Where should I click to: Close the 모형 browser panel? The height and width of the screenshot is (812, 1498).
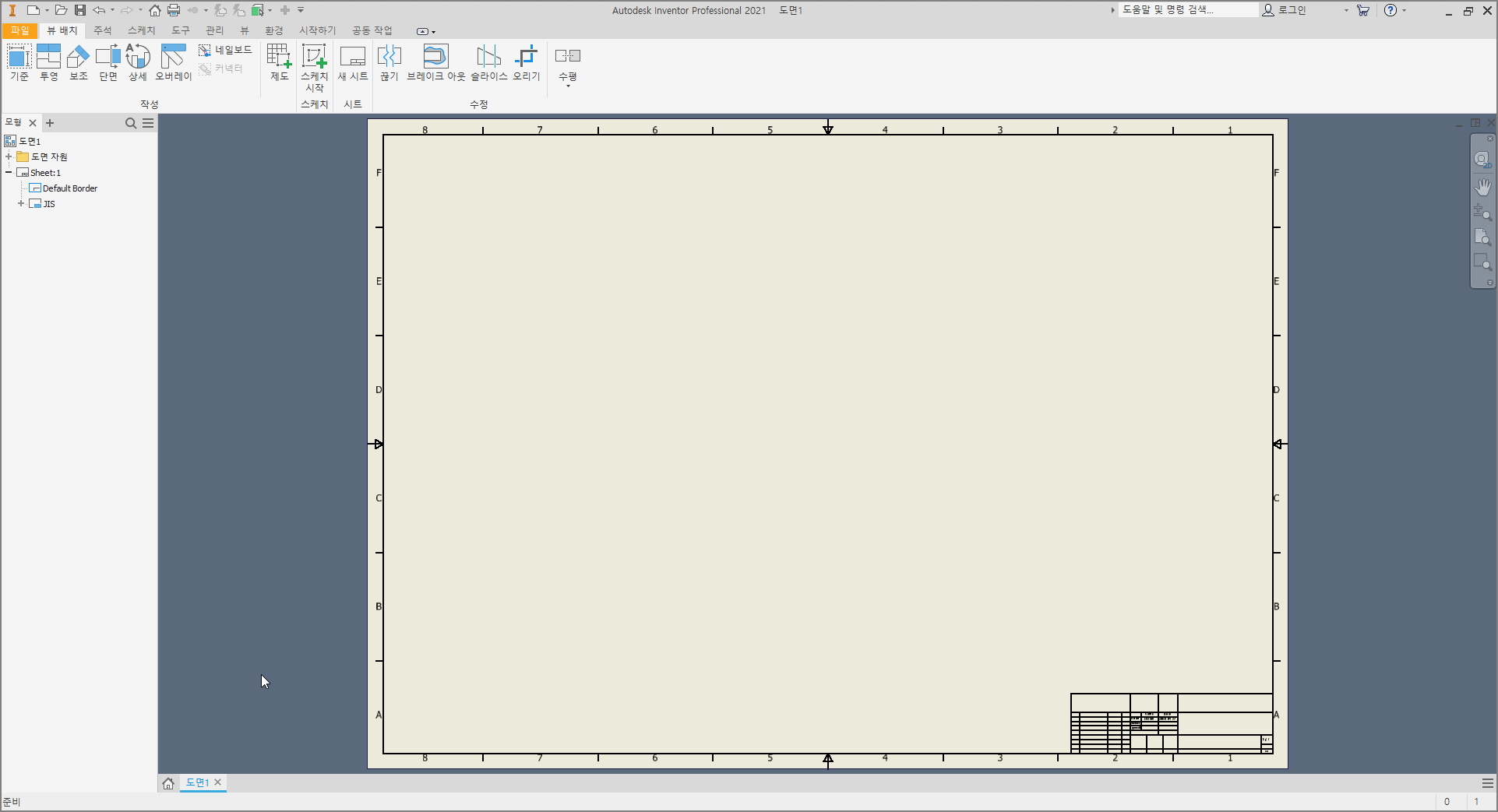click(x=33, y=123)
